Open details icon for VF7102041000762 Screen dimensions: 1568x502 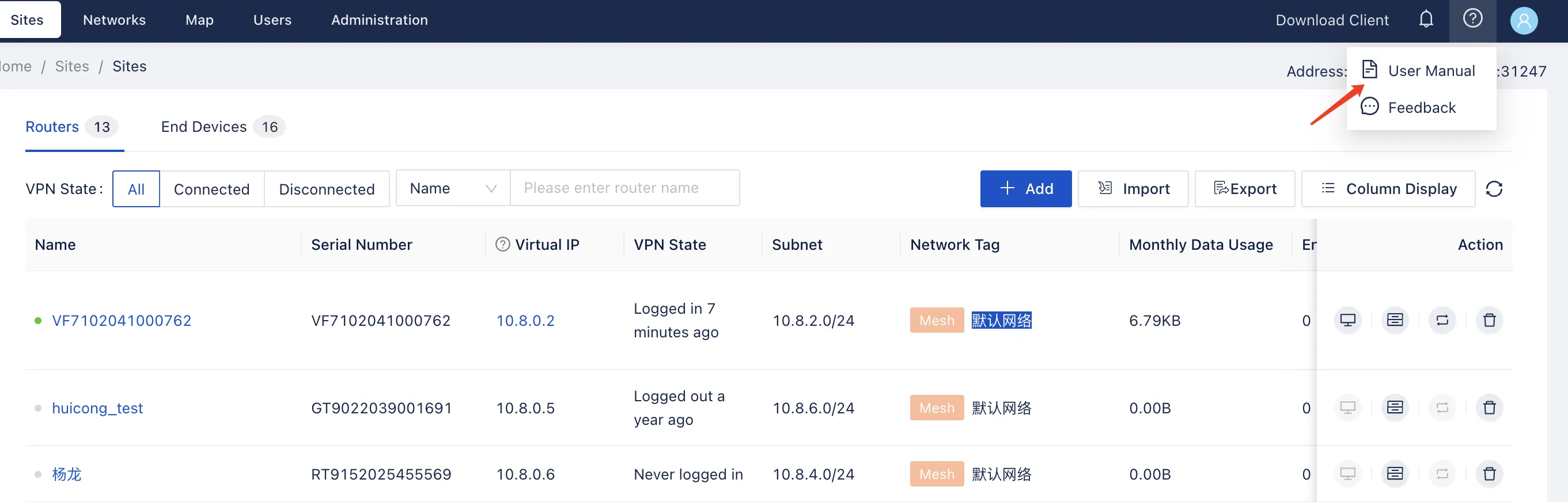click(1395, 320)
